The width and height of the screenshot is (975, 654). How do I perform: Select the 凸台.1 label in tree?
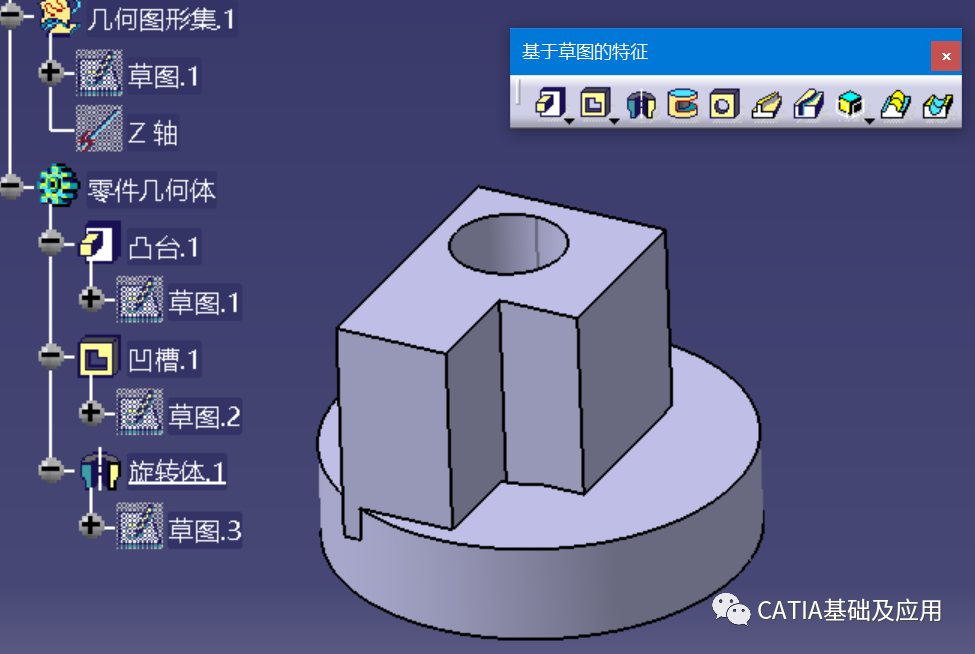(164, 247)
